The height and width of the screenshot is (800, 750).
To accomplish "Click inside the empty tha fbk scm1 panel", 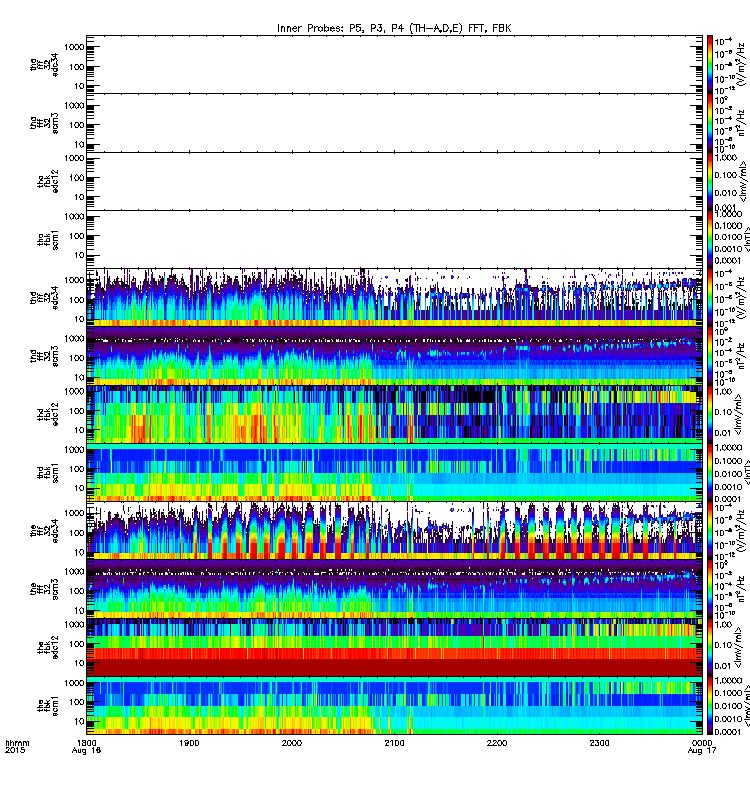I will pyautogui.click(x=394, y=239).
